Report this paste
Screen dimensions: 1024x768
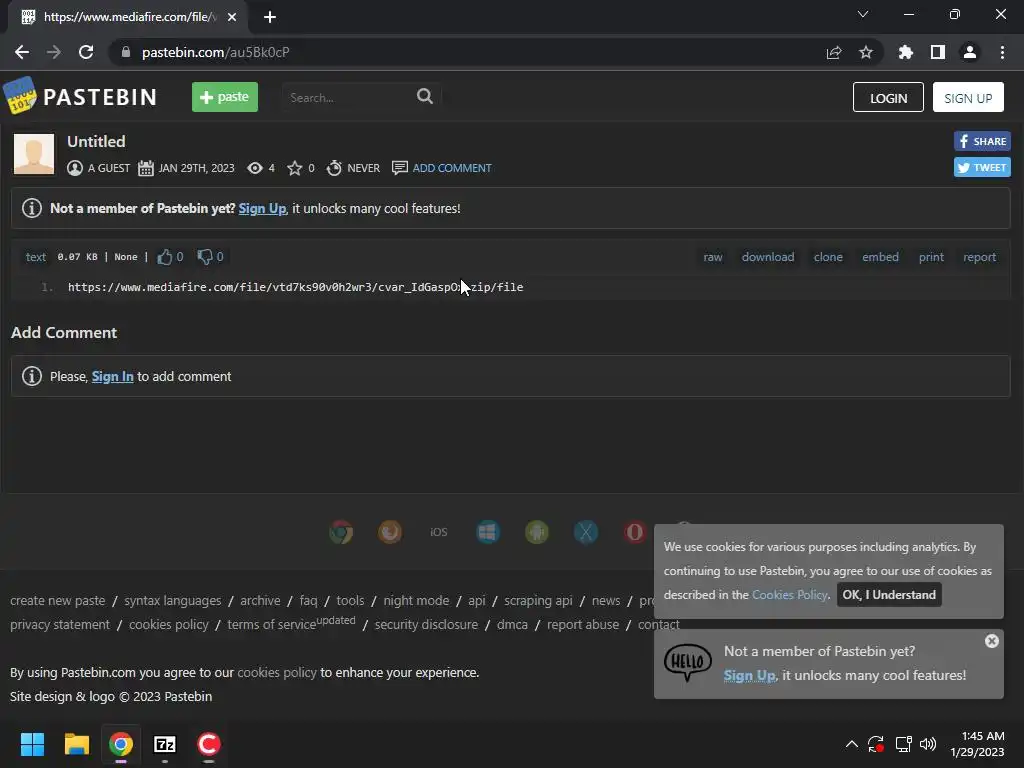[x=980, y=257]
